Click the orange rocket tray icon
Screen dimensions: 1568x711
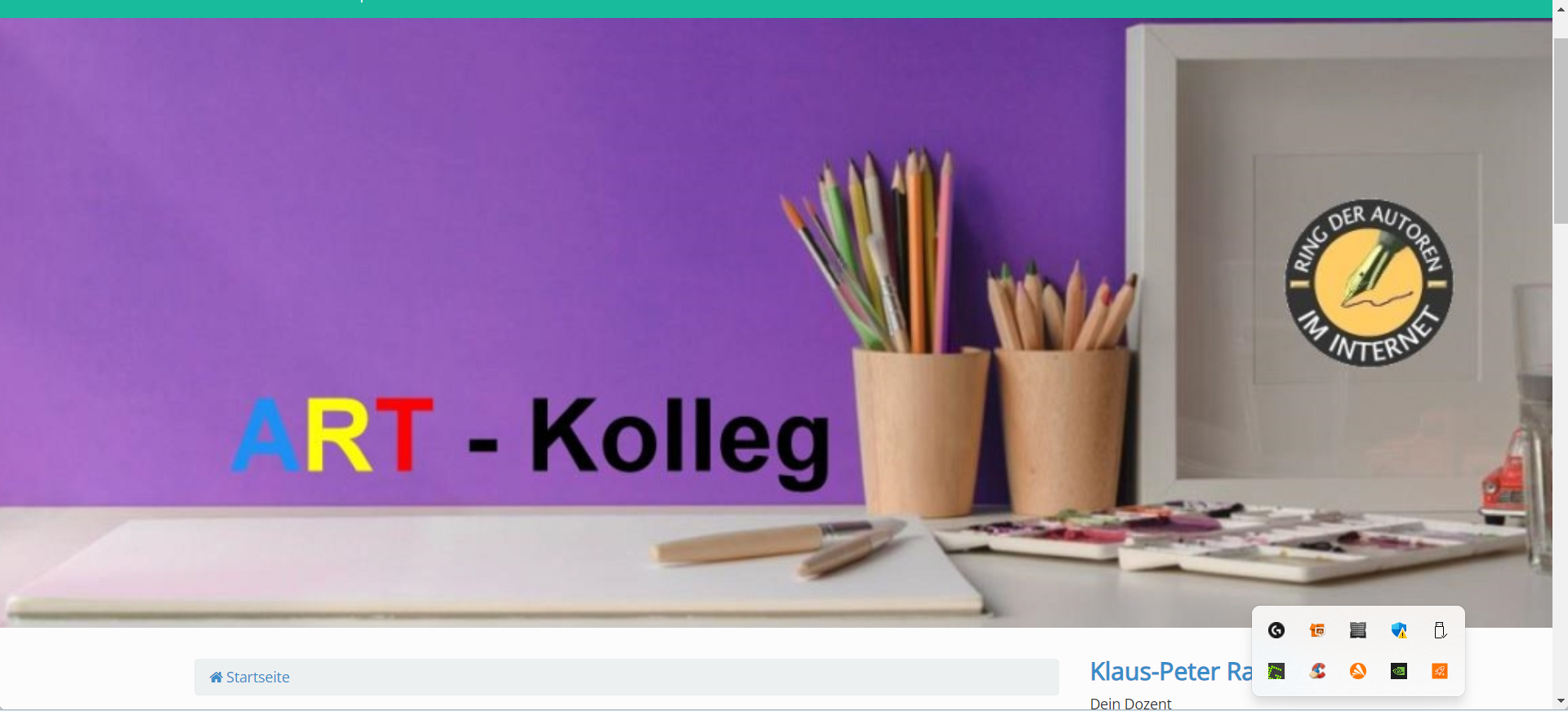point(1440,671)
